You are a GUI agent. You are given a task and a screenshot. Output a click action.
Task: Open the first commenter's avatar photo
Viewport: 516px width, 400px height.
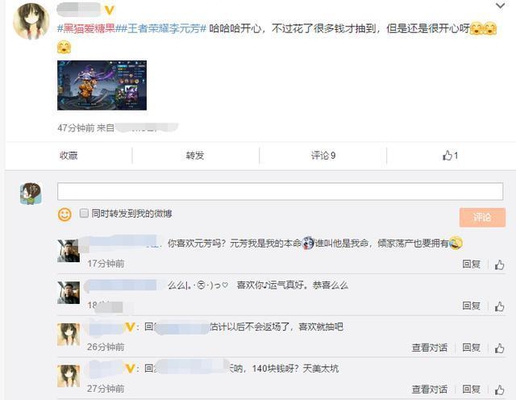click(68, 251)
